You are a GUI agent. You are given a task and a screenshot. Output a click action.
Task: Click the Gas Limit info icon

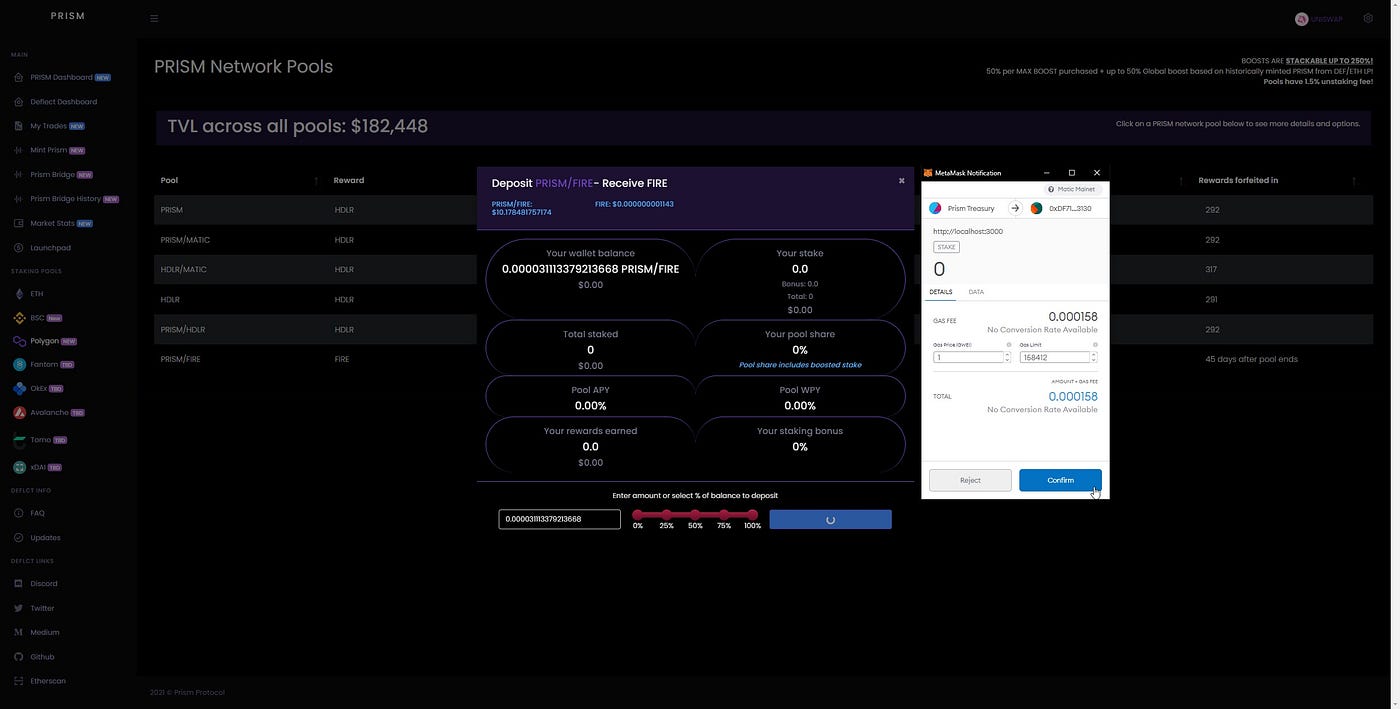click(x=1095, y=345)
